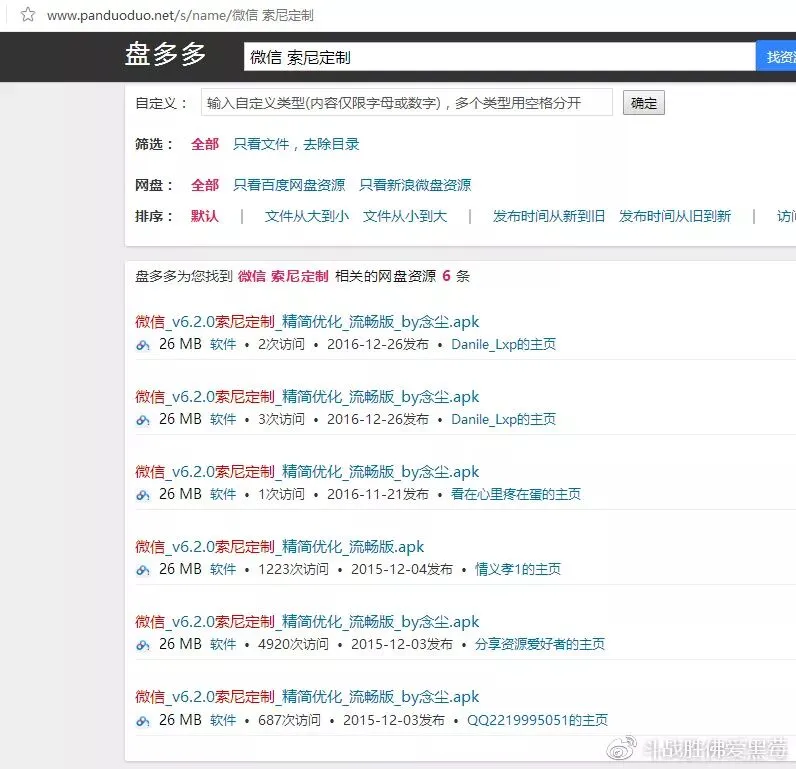
Task: Click cloud disk icon of 687次访问 result
Action: pos(143,721)
